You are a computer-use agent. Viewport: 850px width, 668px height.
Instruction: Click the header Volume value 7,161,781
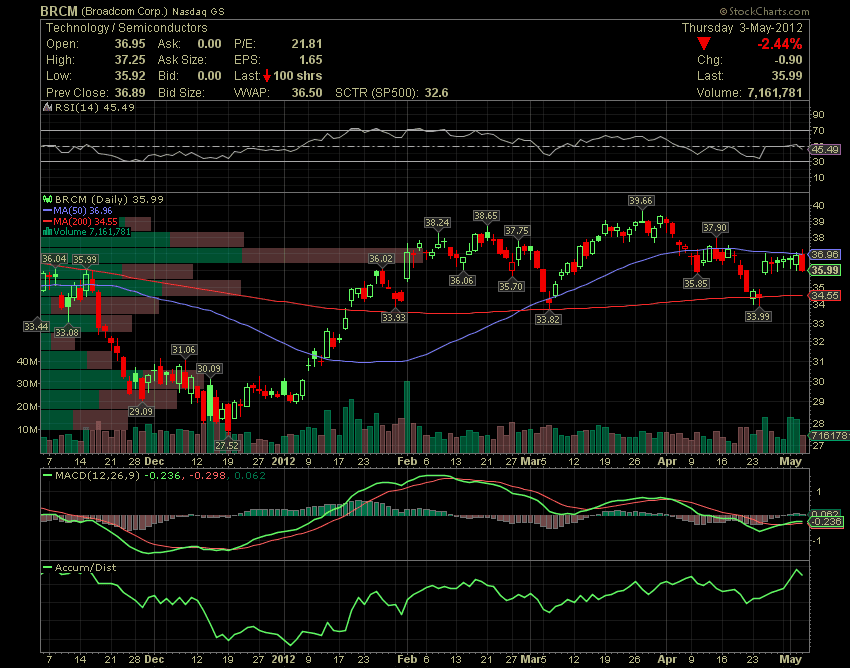pyautogui.click(x=775, y=92)
